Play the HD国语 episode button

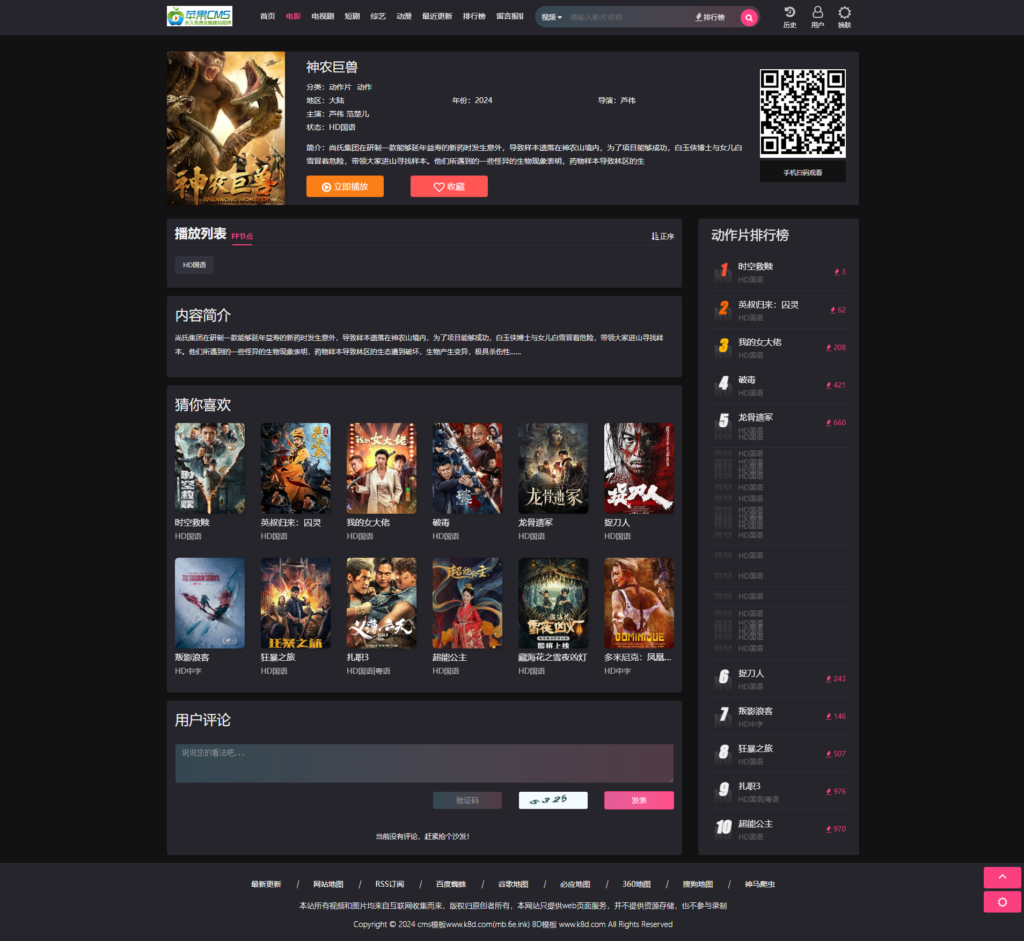[x=194, y=265]
